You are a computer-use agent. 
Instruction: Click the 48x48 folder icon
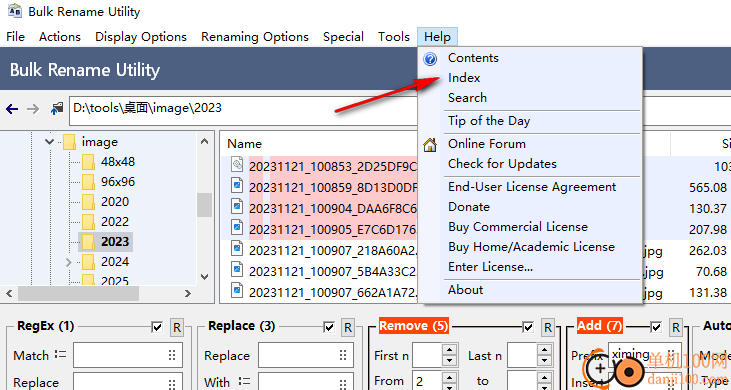point(89,162)
